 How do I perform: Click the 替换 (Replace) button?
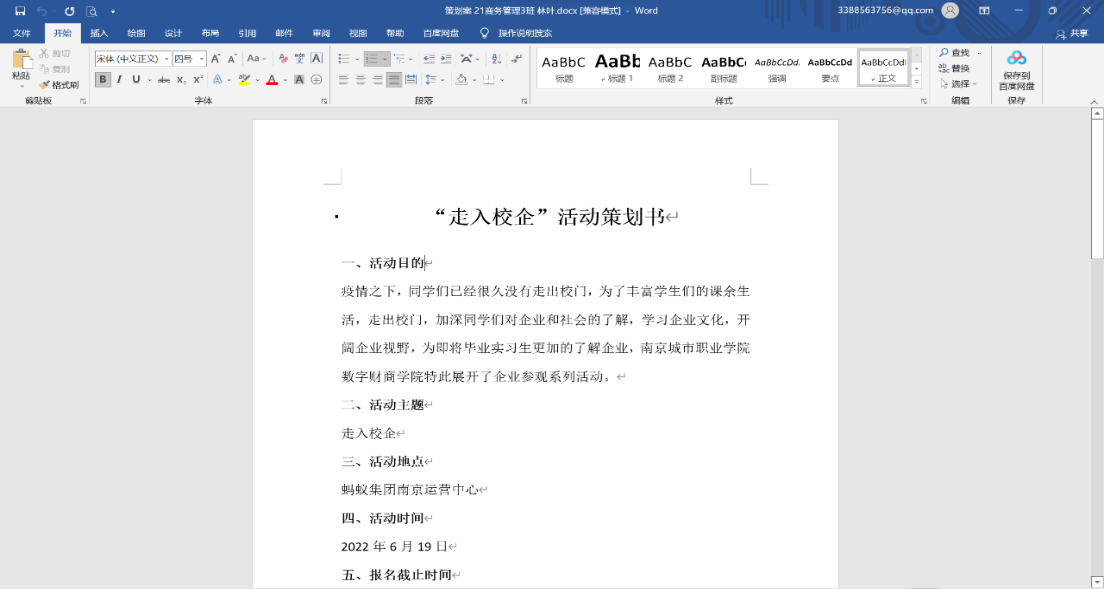(x=954, y=68)
